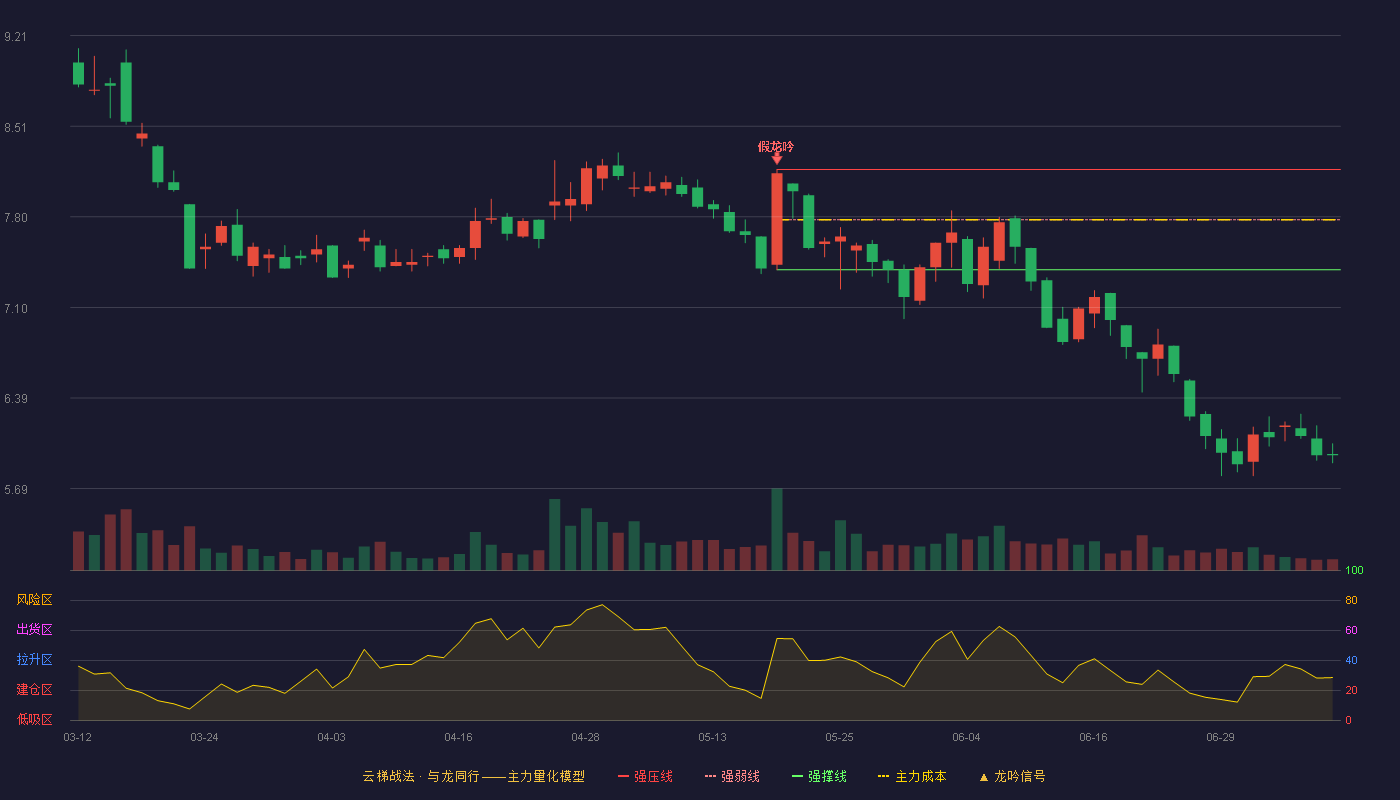The height and width of the screenshot is (800, 1400).
Task: Click the 风险区 zone label
Action: point(34,600)
